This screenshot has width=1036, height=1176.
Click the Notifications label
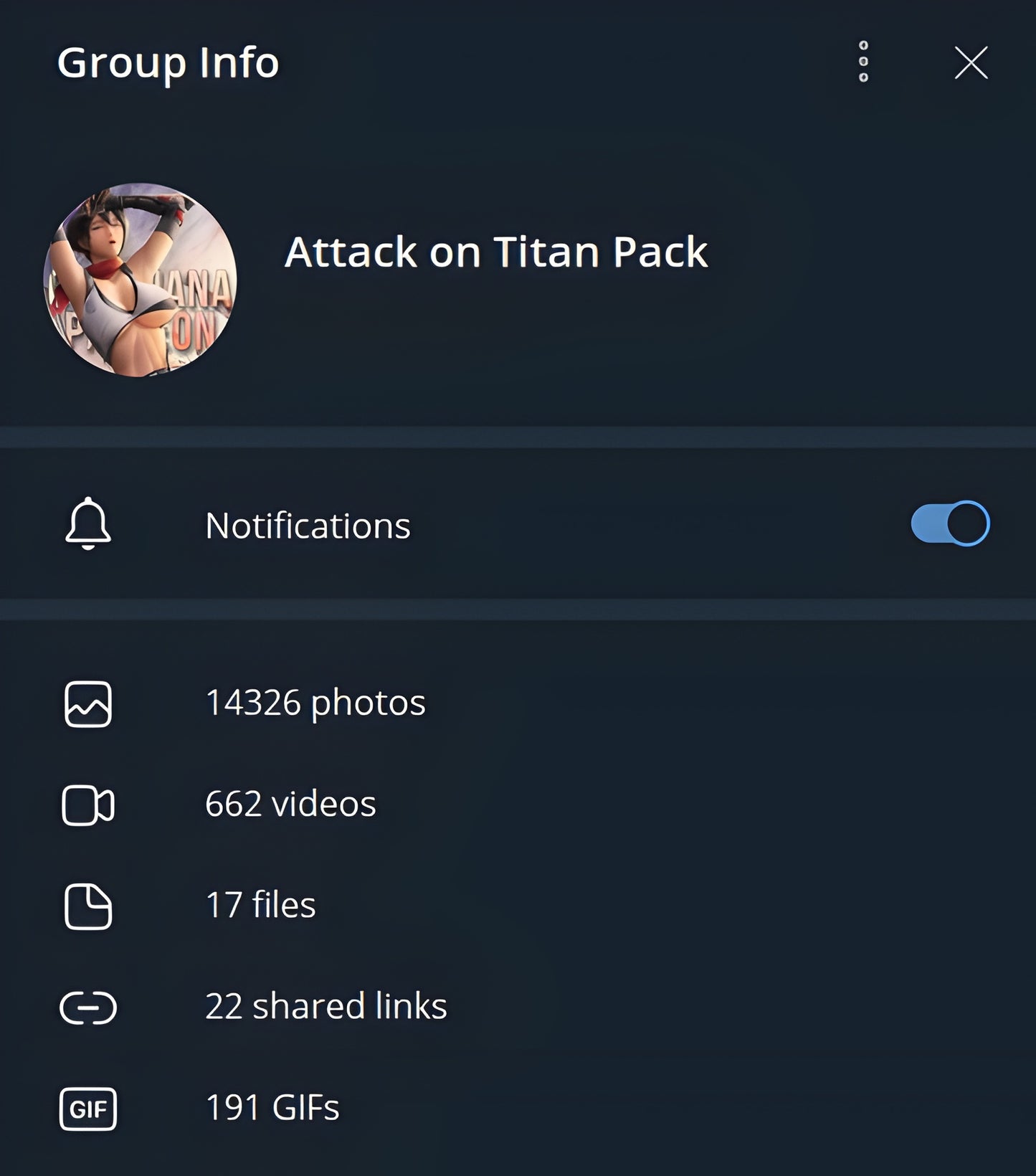click(308, 526)
